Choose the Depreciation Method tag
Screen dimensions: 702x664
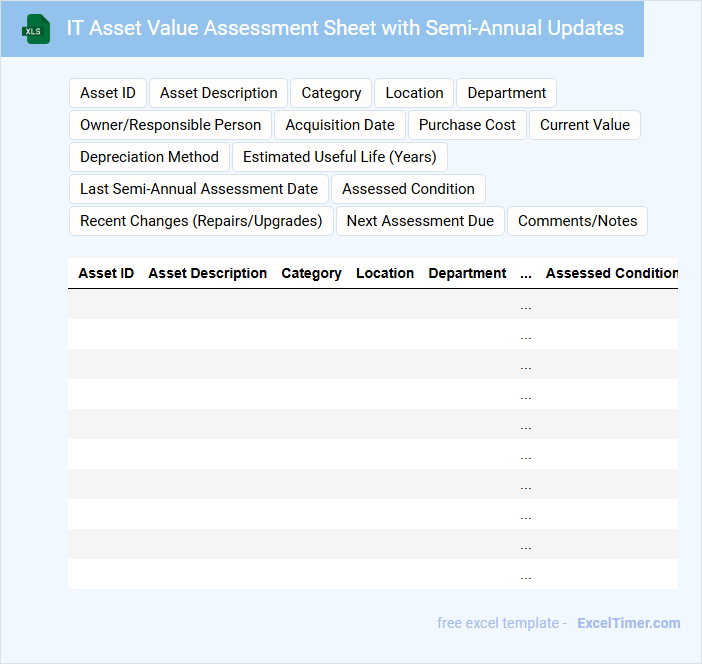[149, 157]
